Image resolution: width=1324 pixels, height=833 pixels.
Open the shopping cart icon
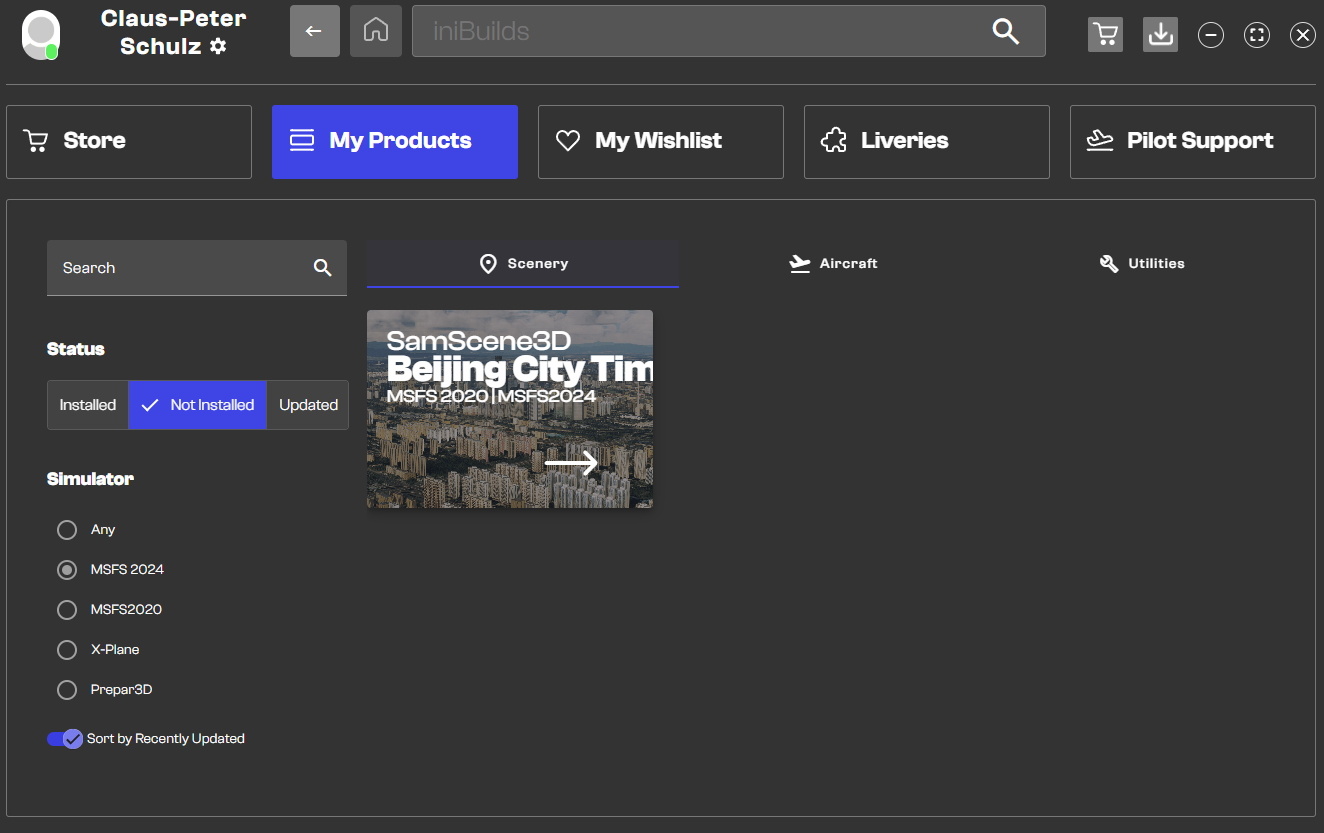1105,34
